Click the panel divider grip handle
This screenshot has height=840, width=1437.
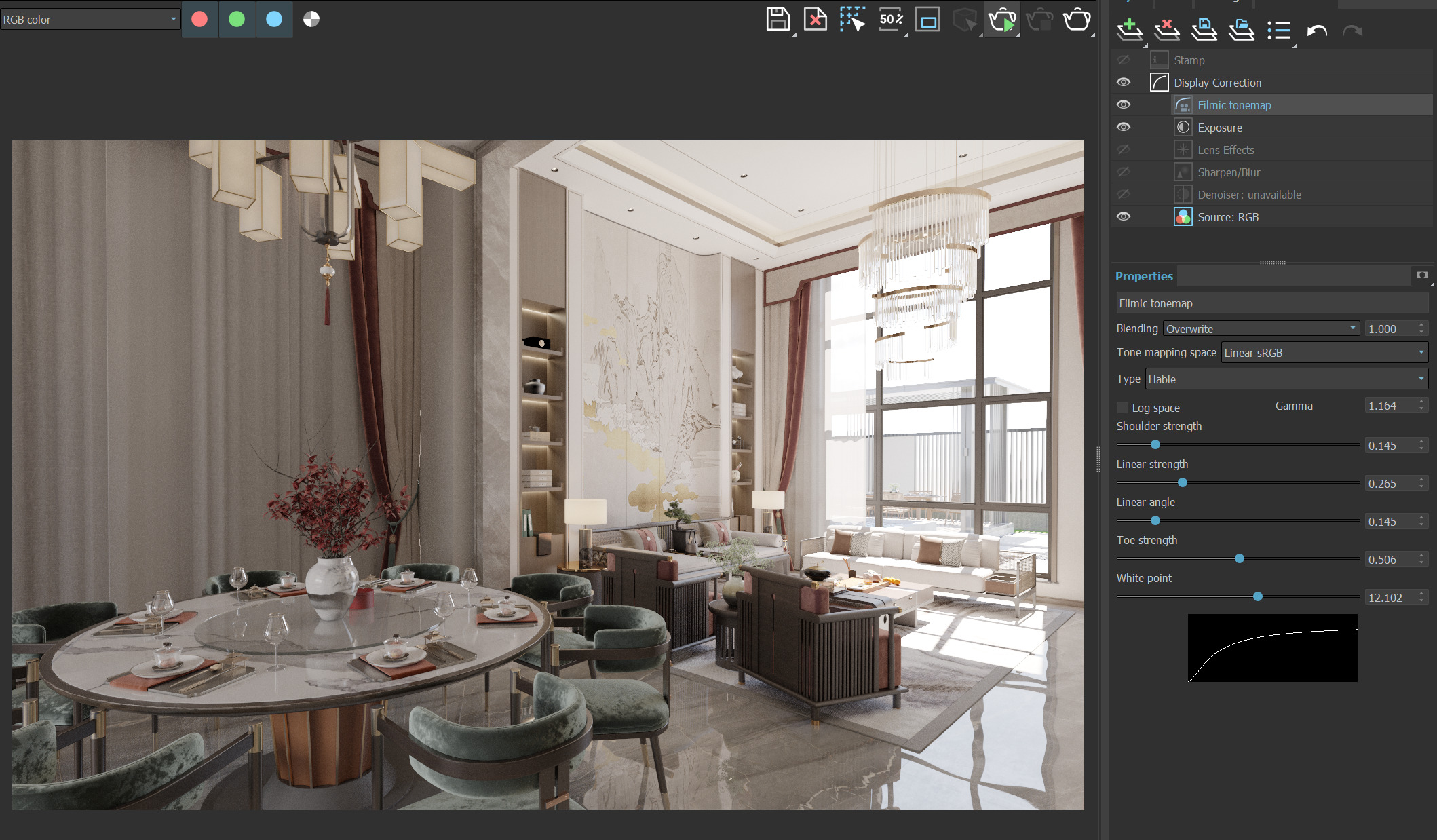click(1272, 262)
